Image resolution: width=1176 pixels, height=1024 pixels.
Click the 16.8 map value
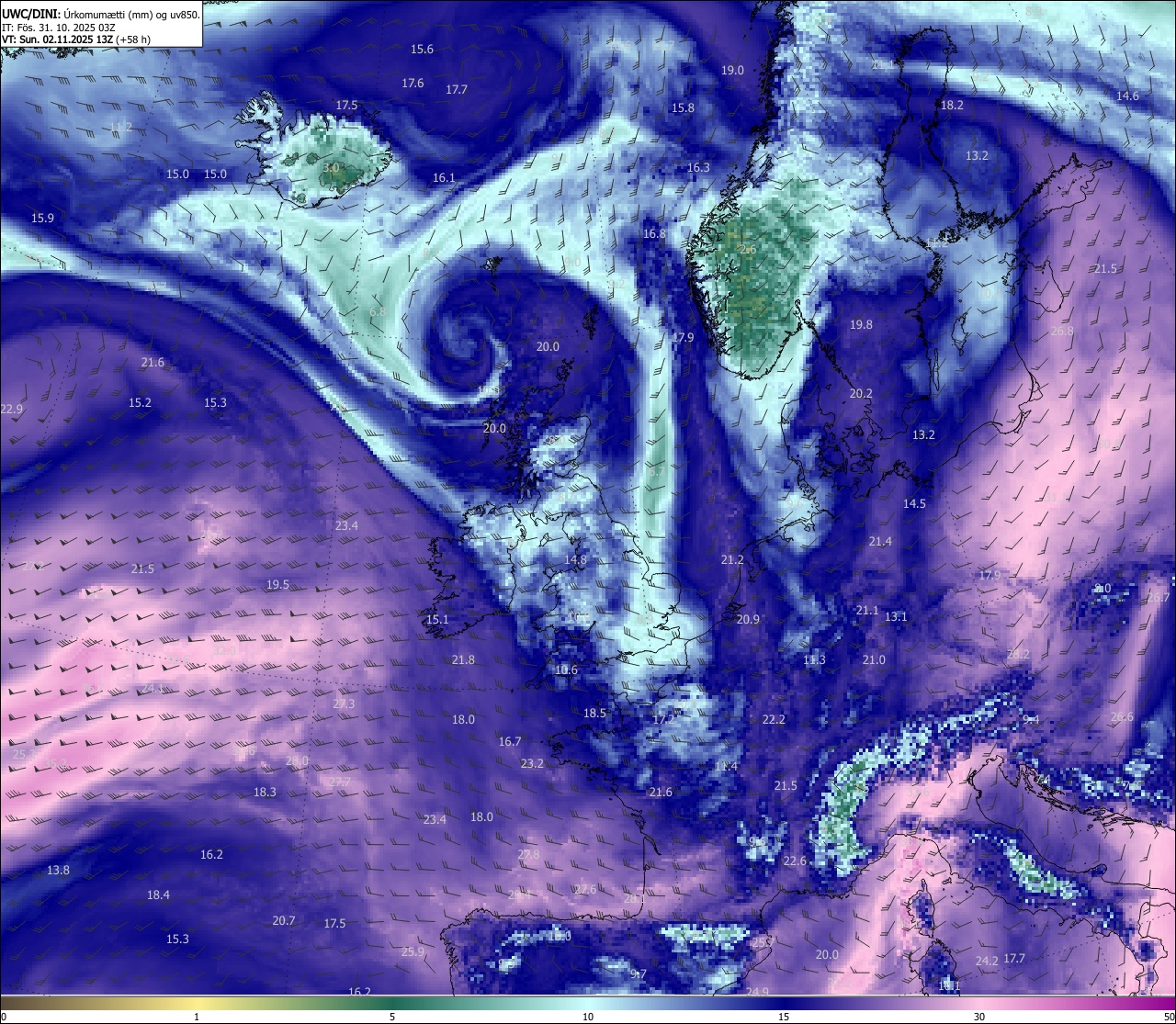(654, 234)
